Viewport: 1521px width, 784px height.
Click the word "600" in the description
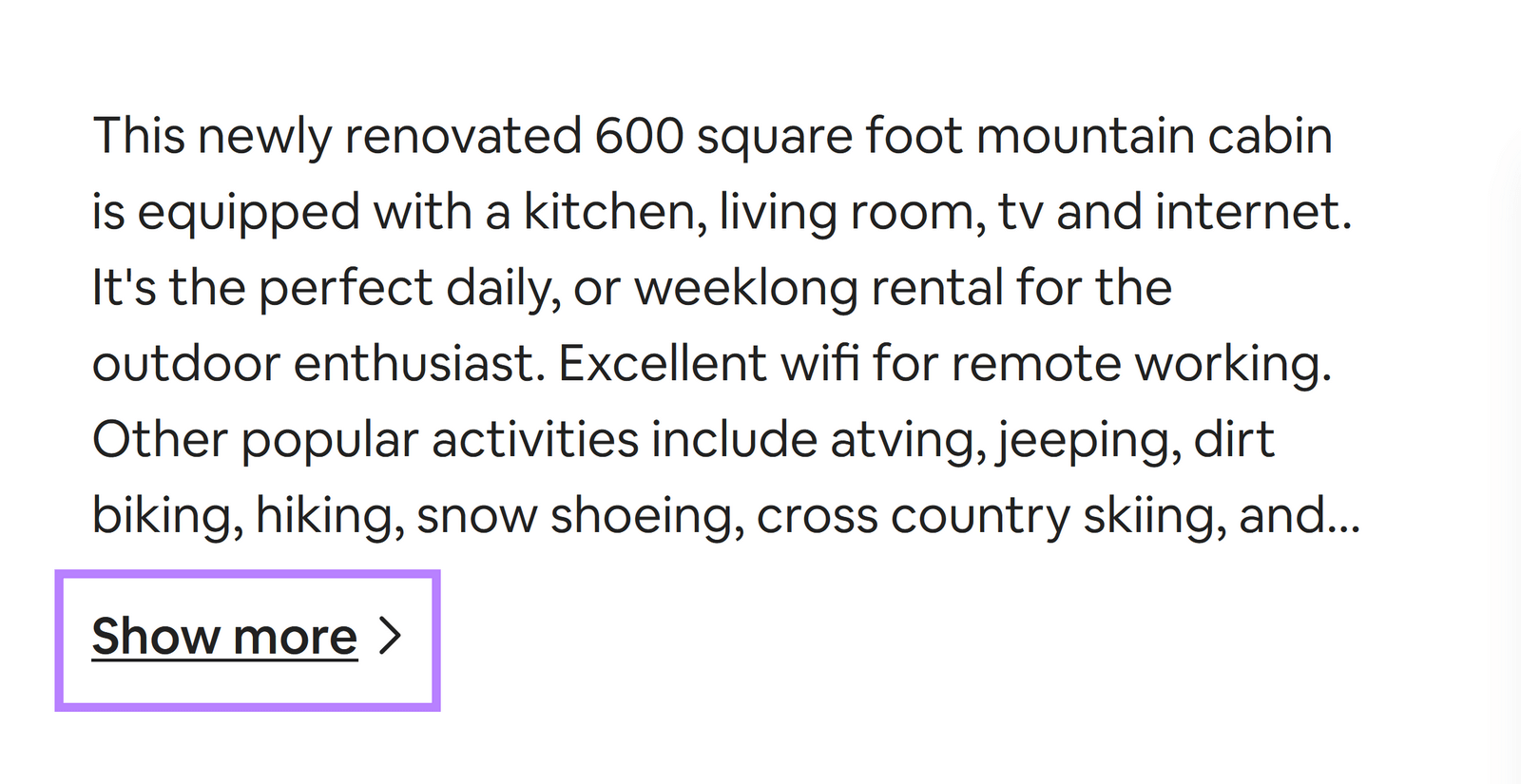[x=639, y=136]
